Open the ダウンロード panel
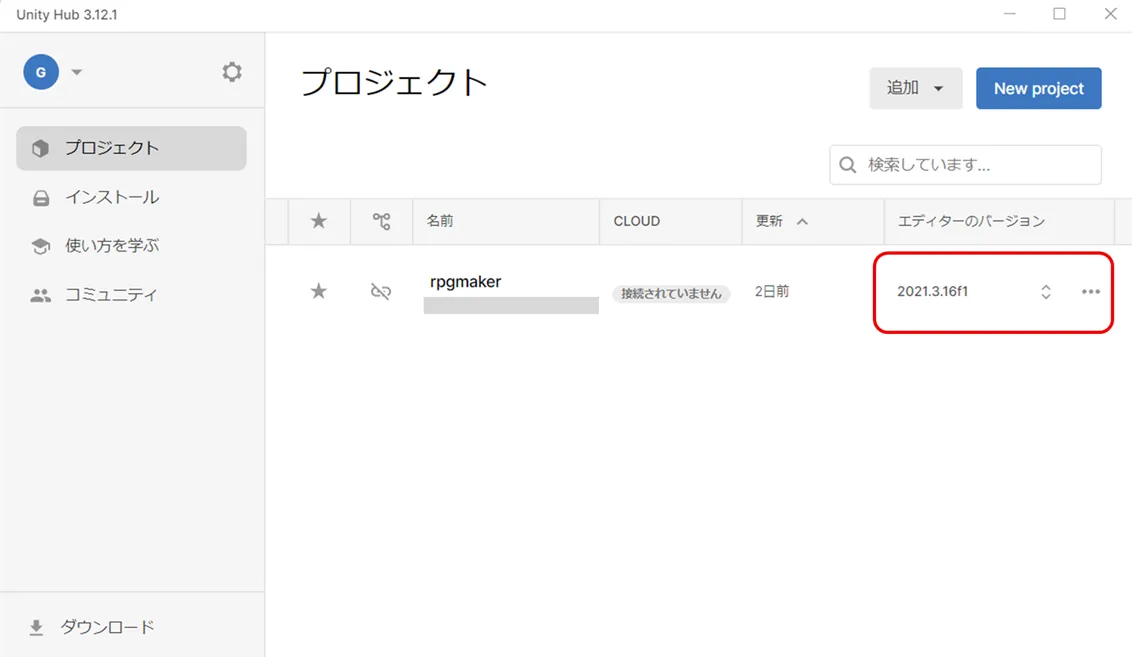The width and height of the screenshot is (1132, 657). 107,627
